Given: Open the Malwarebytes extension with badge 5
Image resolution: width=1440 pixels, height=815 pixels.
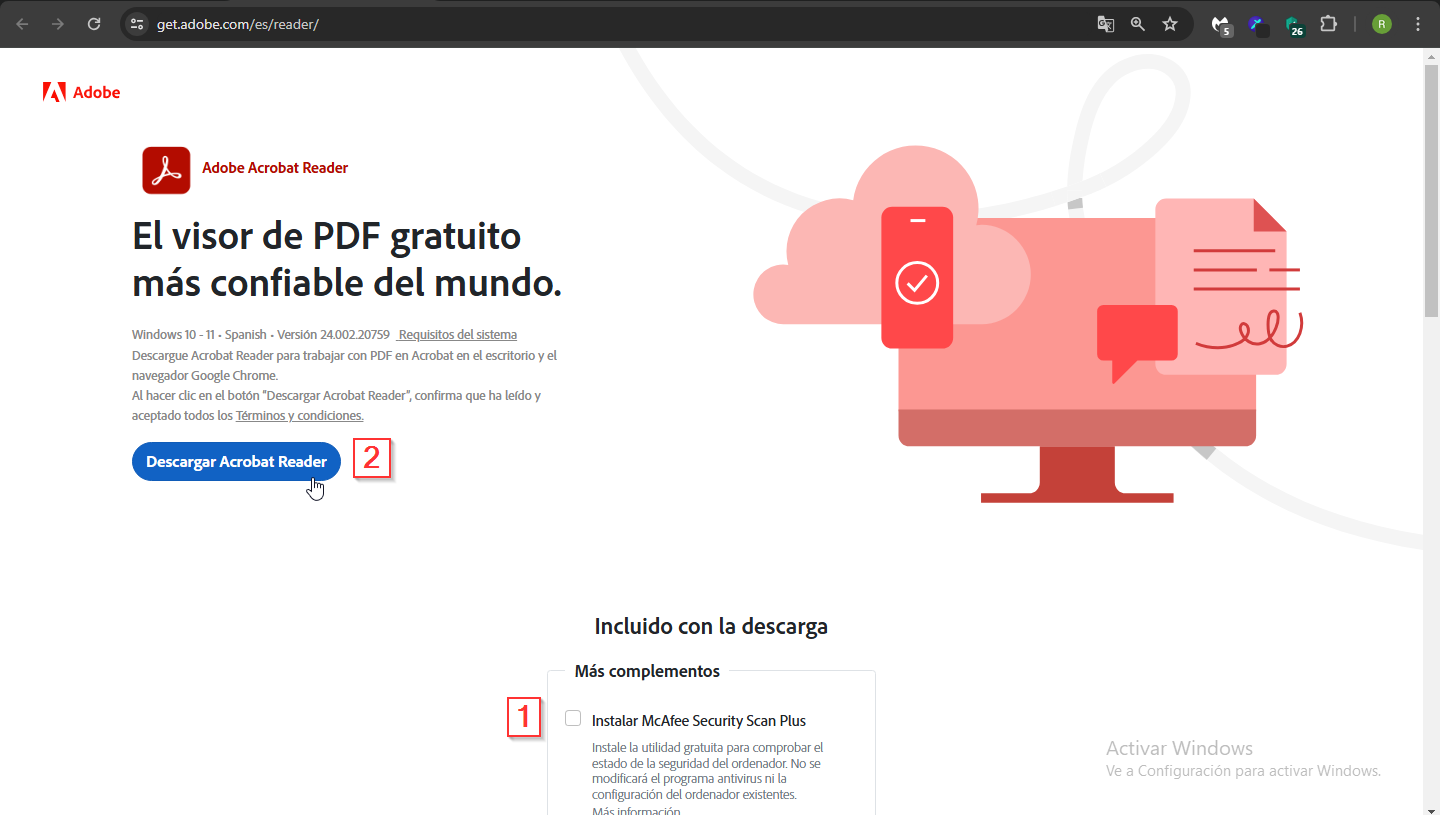Looking at the screenshot, I should [1220, 25].
